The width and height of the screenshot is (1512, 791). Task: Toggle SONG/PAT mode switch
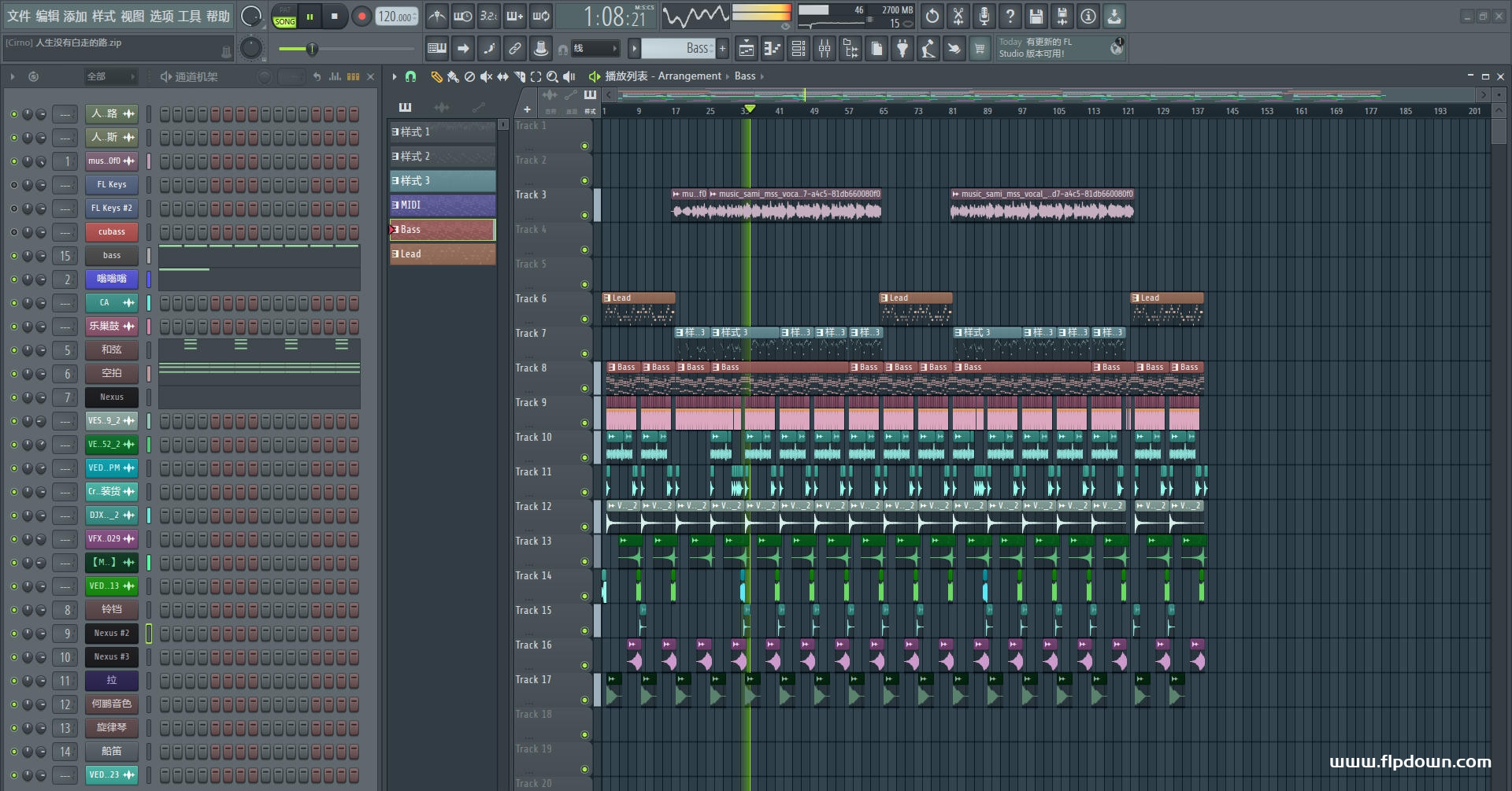click(x=284, y=16)
